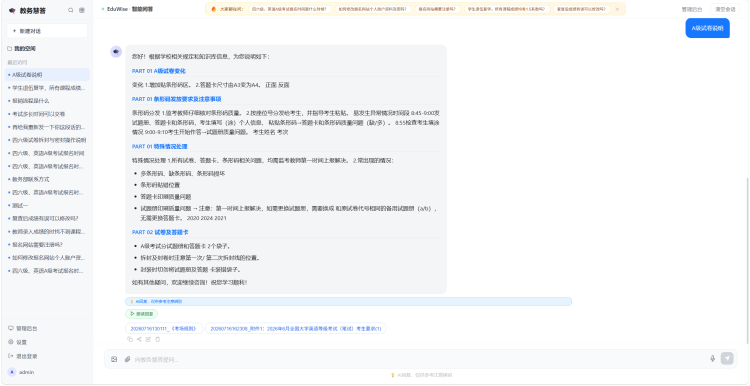Click the image upload icon in input bar

[x=114, y=359]
